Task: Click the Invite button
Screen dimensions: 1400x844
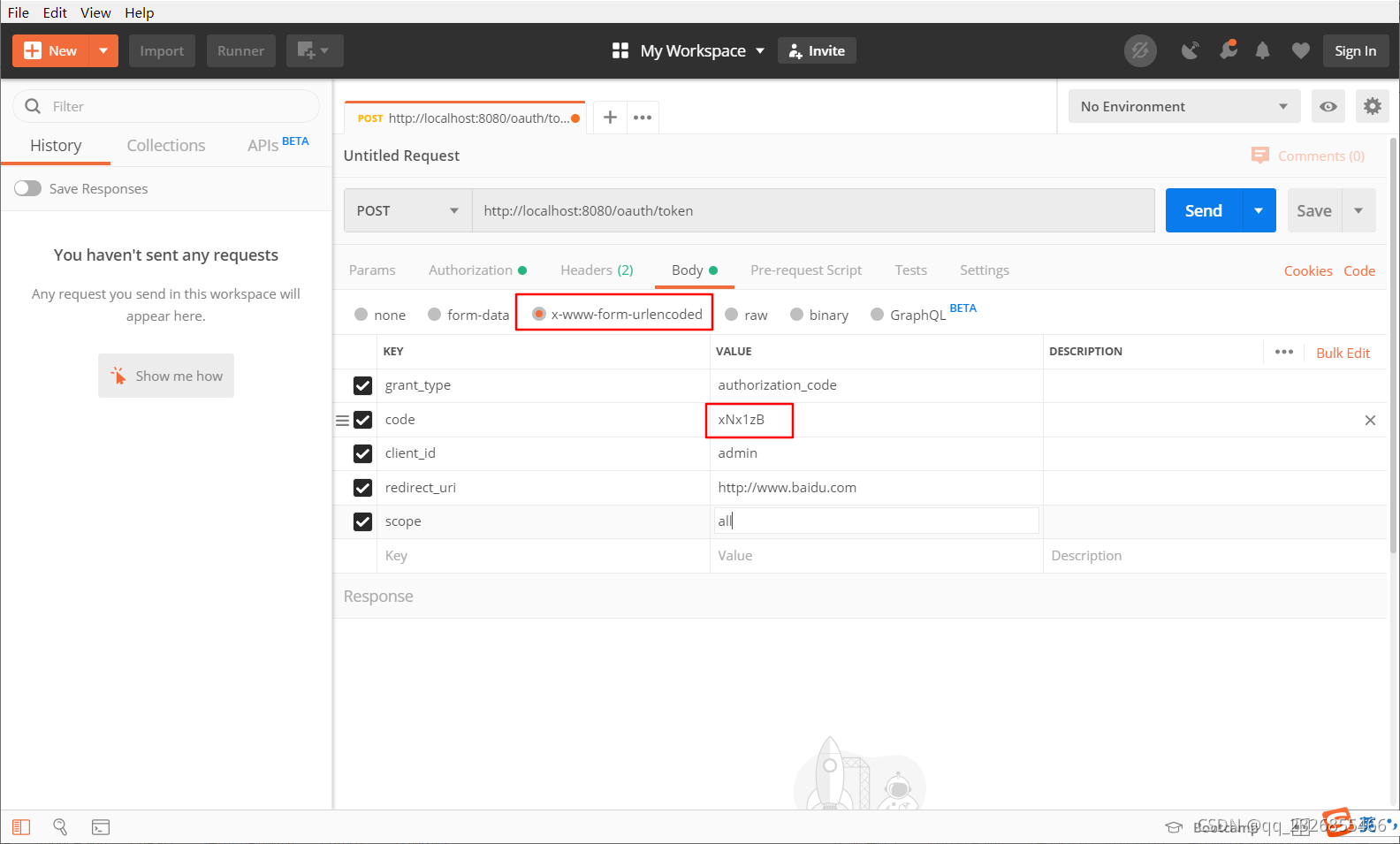Action: pyautogui.click(x=817, y=51)
